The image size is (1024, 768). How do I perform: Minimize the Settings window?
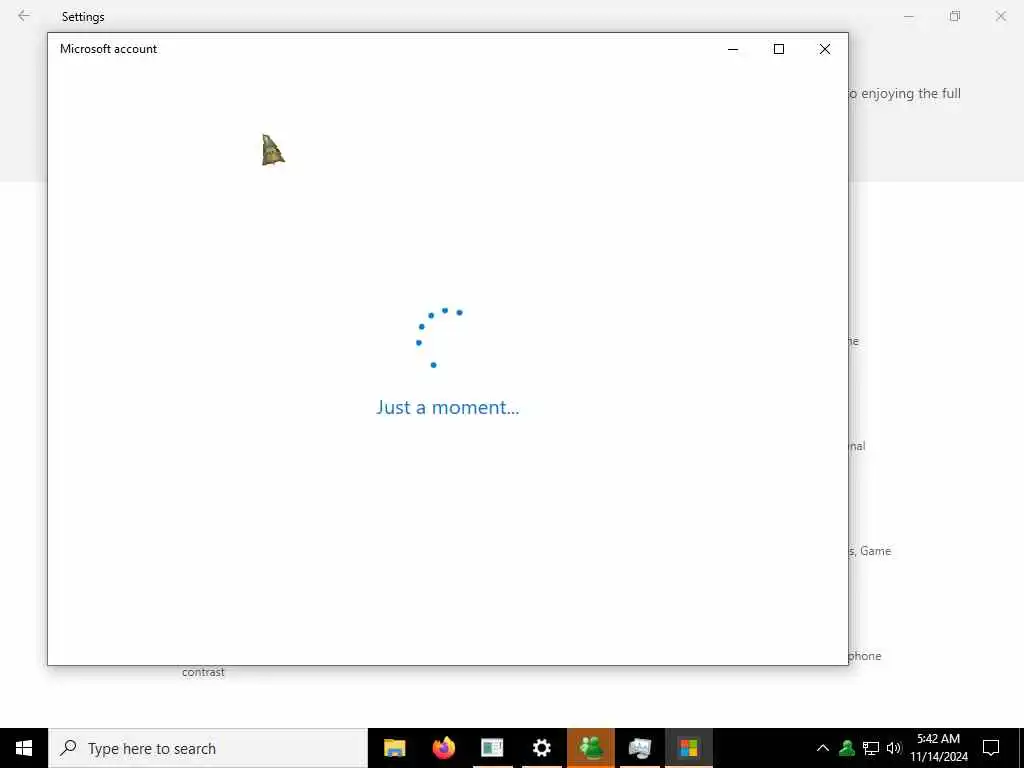coord(909,16)
